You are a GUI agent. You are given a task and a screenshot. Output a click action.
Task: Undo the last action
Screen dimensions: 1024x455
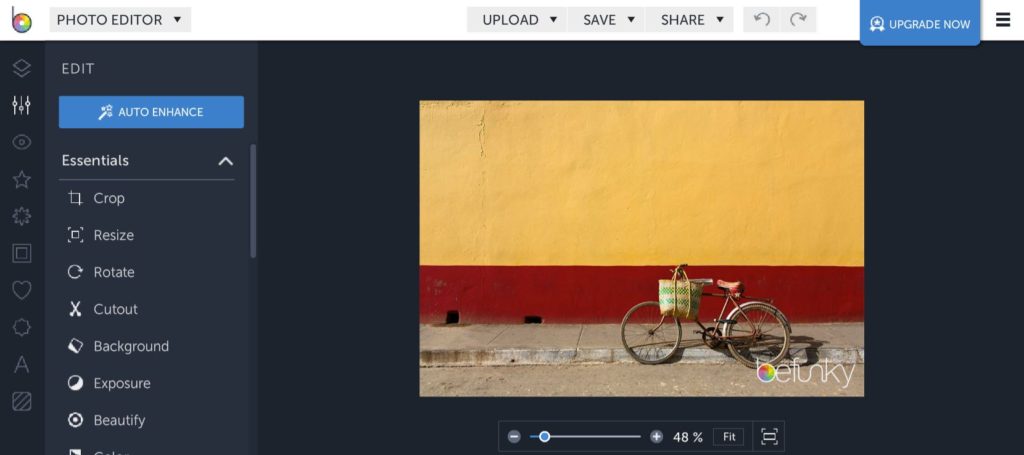(761, 20)
